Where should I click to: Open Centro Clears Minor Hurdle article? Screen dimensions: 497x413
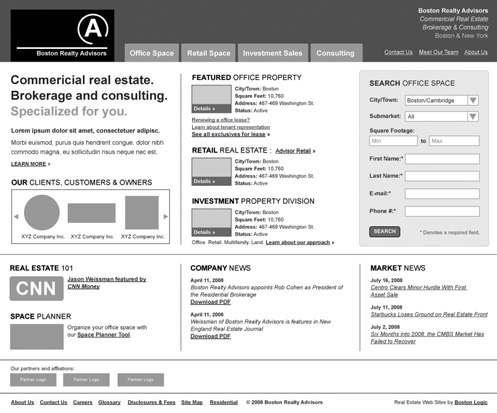coord(419,291)
